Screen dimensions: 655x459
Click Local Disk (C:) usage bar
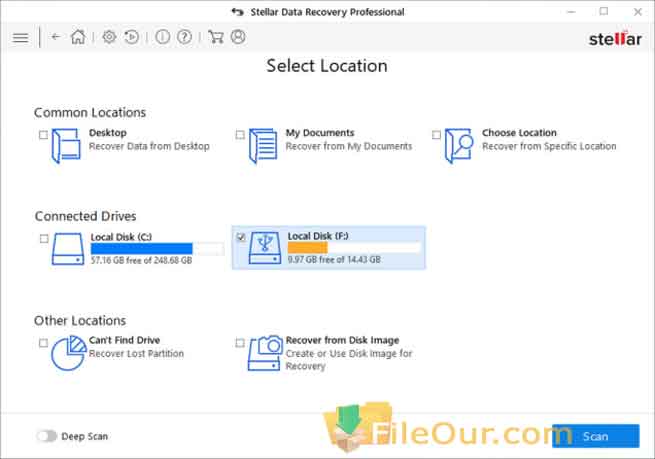[157, 249]
